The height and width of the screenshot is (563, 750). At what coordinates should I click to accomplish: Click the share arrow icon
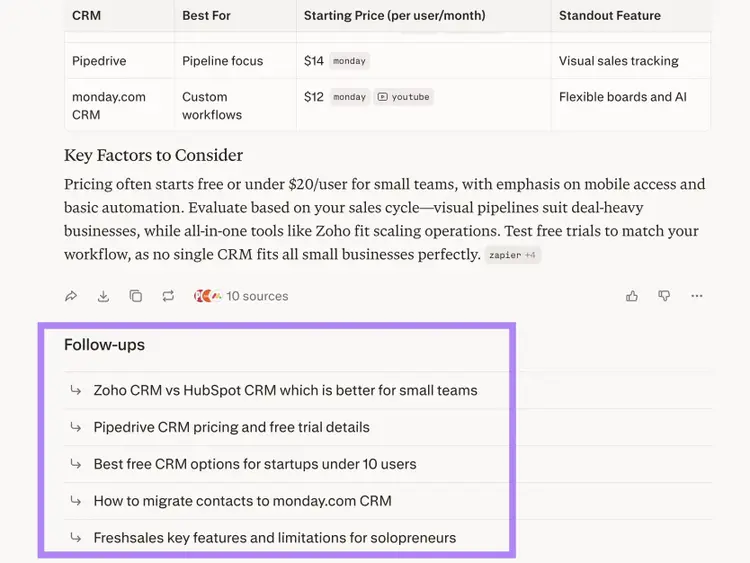click(x=71, y=296)
